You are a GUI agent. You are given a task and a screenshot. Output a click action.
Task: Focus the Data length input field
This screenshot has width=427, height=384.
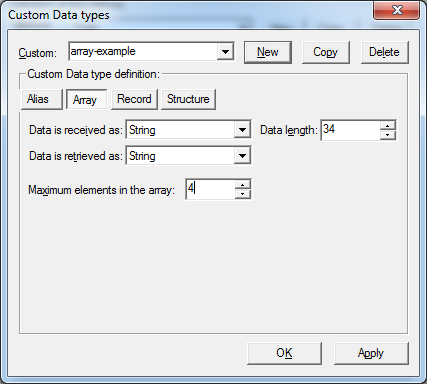pyautogui.click(x=350, y=130)
